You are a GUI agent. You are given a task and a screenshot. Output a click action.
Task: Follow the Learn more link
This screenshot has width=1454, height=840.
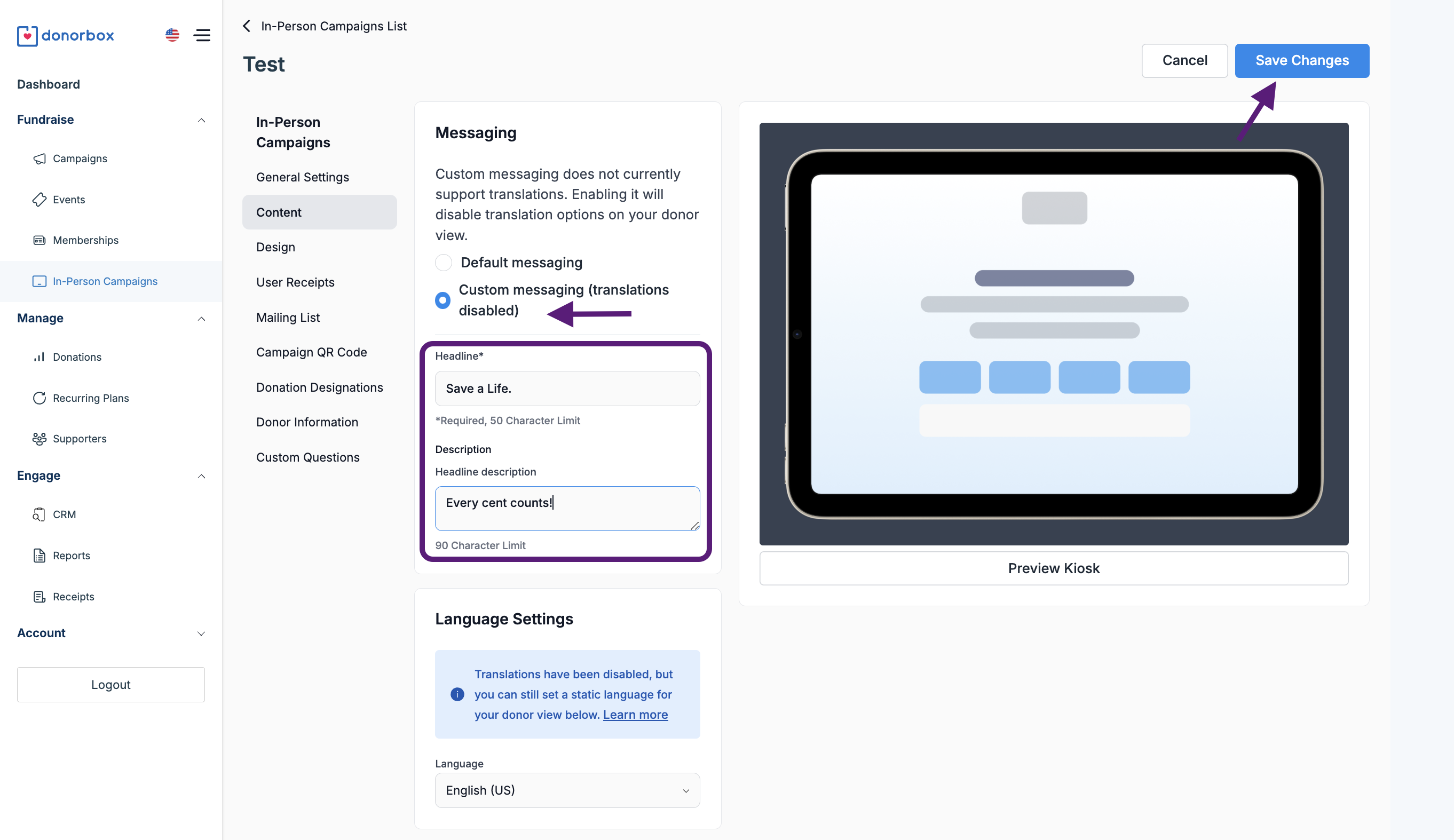pos(635,715)
